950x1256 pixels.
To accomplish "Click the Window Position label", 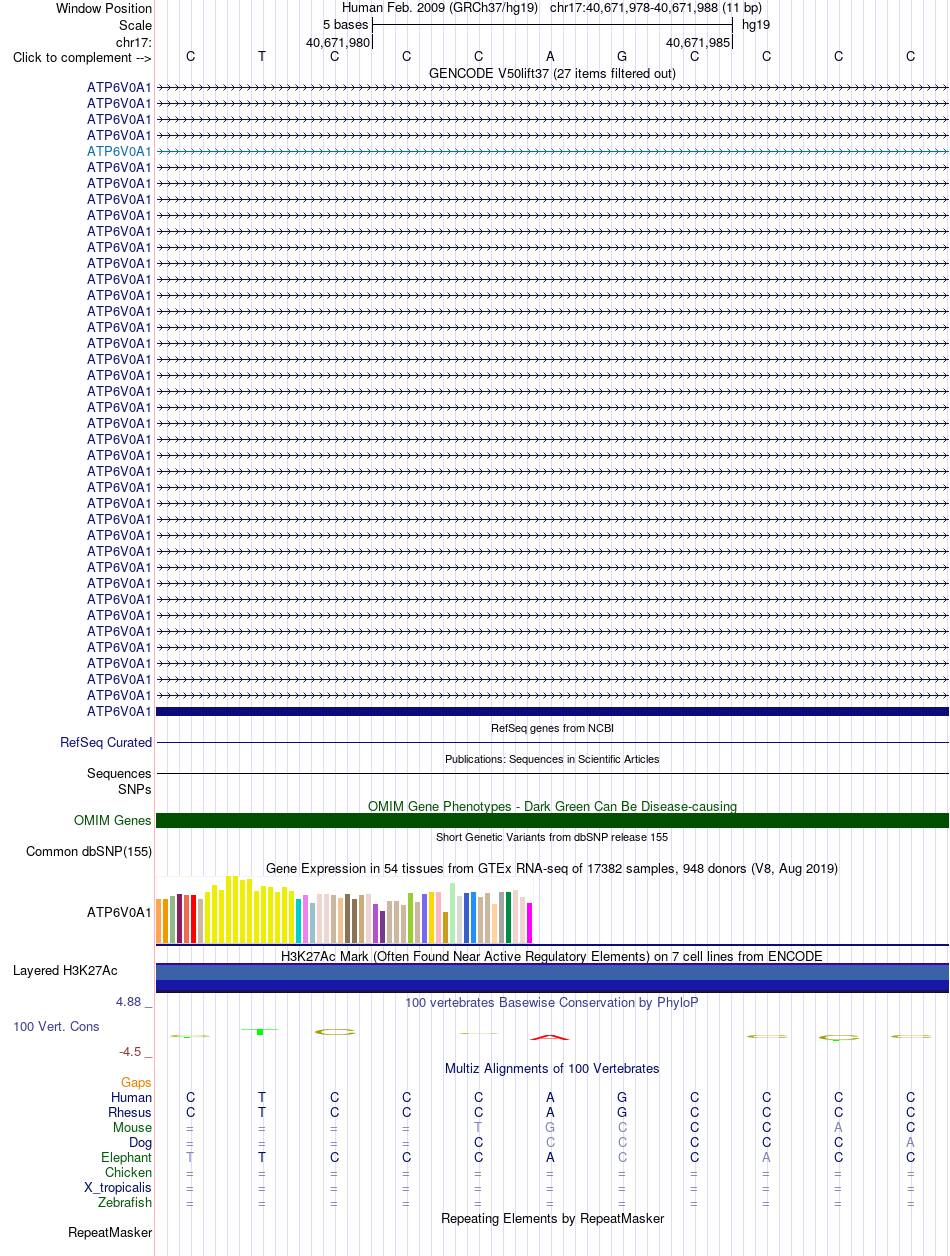I will pyautogui.click(x=104, y=9).
